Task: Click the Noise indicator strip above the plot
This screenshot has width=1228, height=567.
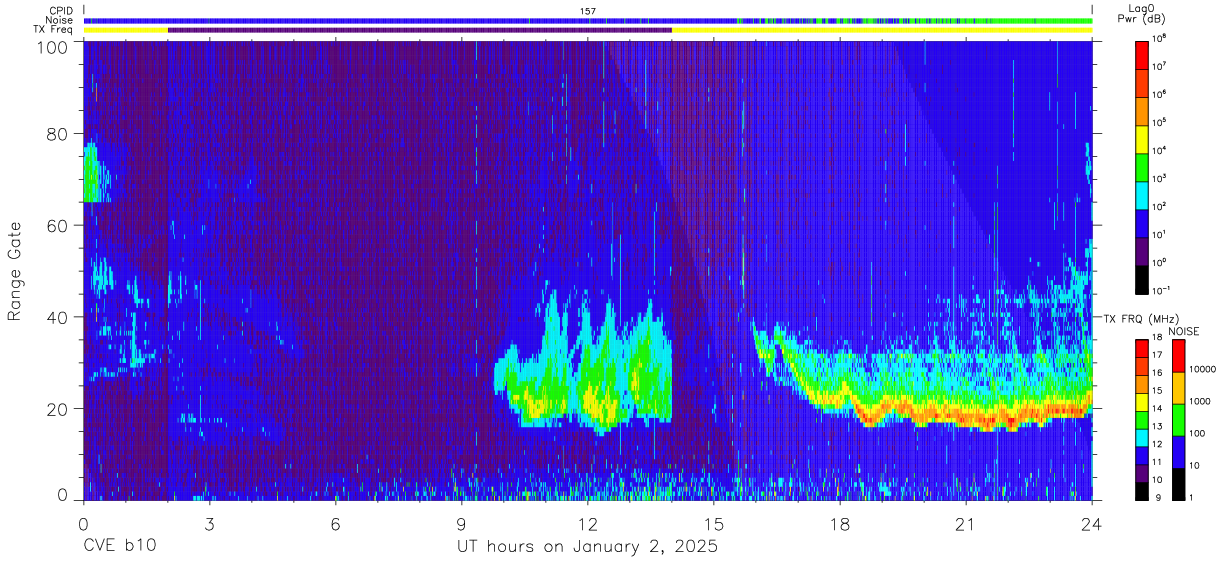Action: pos(588,20)
